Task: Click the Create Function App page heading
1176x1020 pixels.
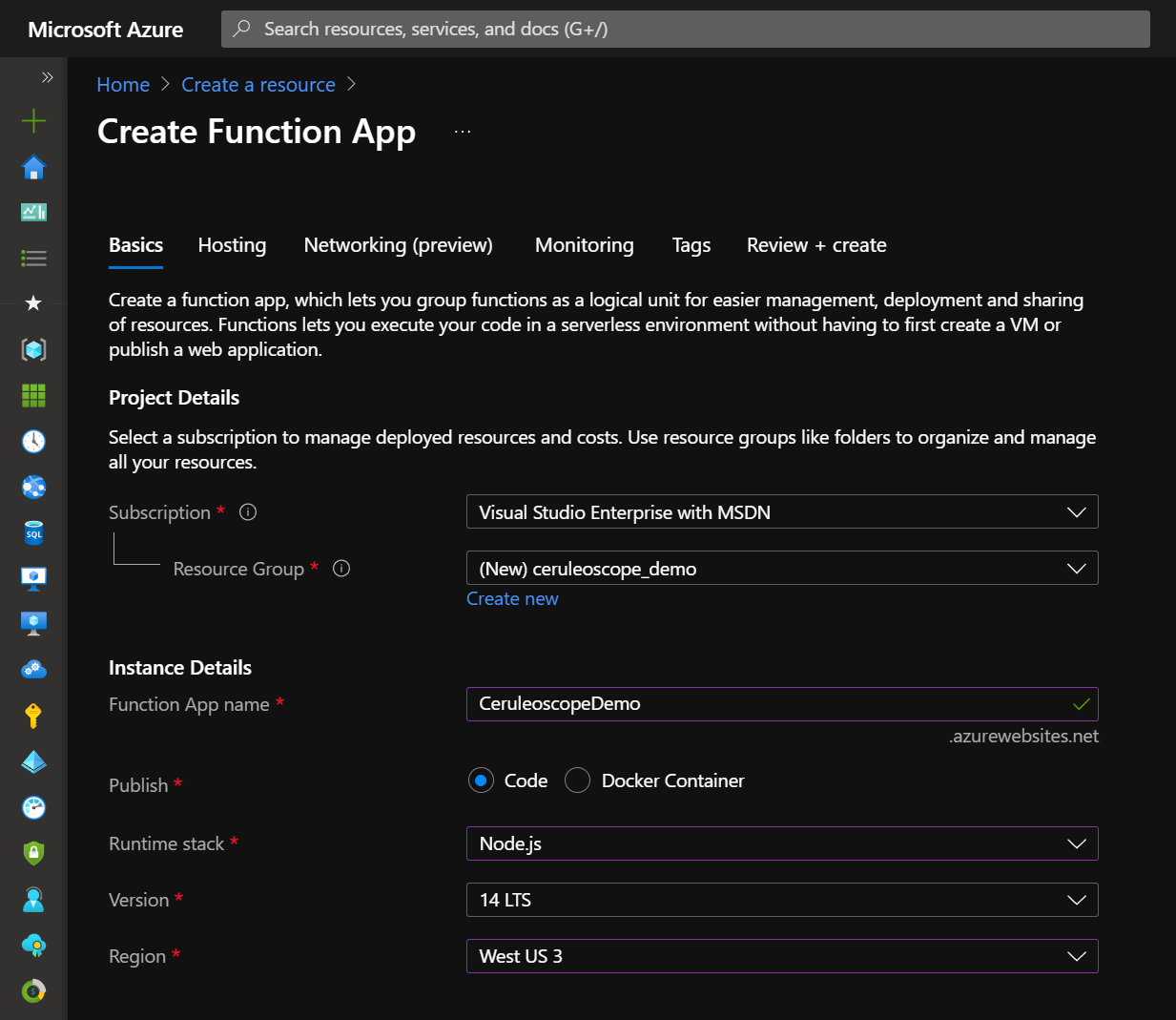Action: (x=257, y=132)
